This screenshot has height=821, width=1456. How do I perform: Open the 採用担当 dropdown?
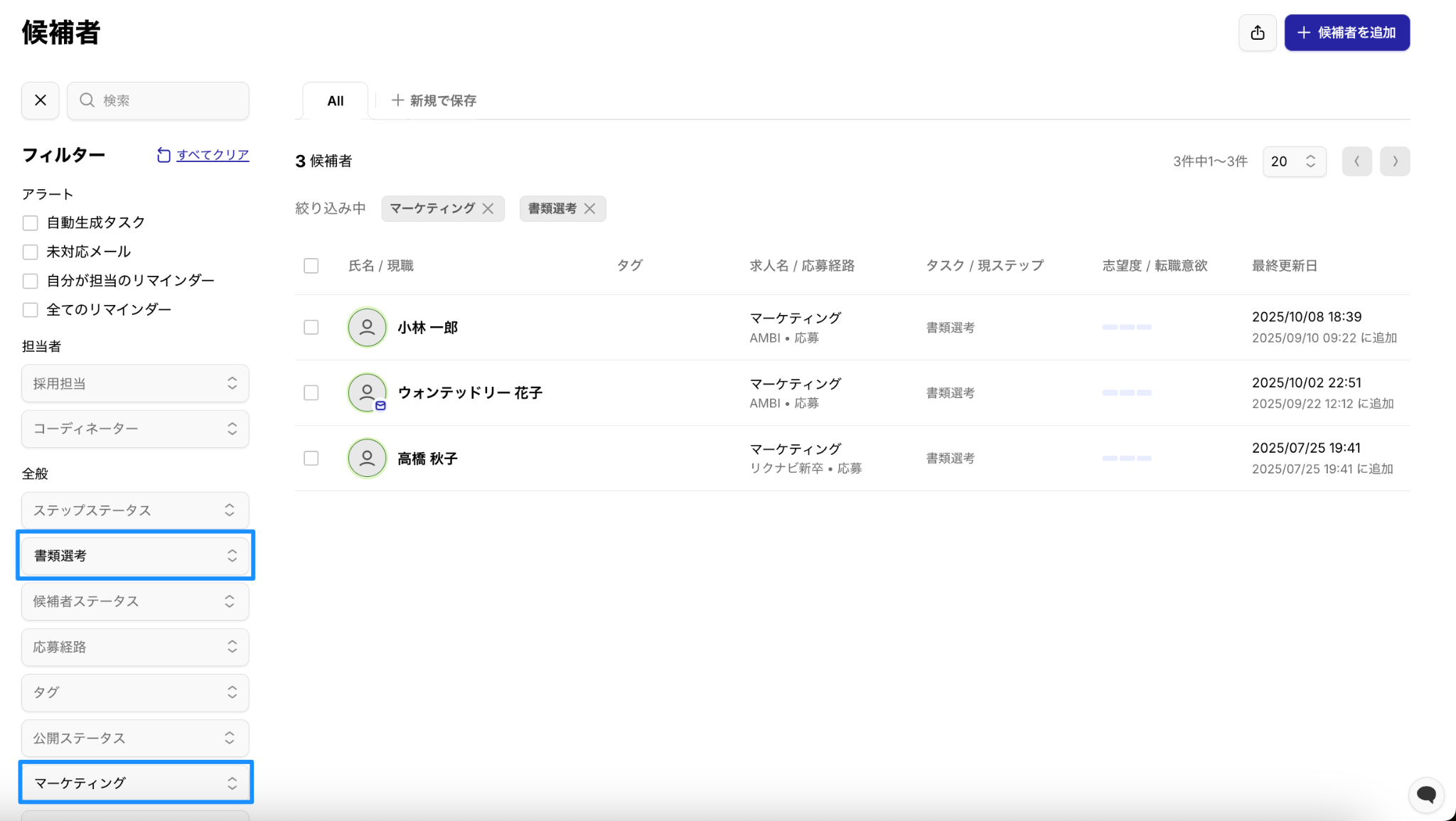pyautogui.click(x=135, y=384)
